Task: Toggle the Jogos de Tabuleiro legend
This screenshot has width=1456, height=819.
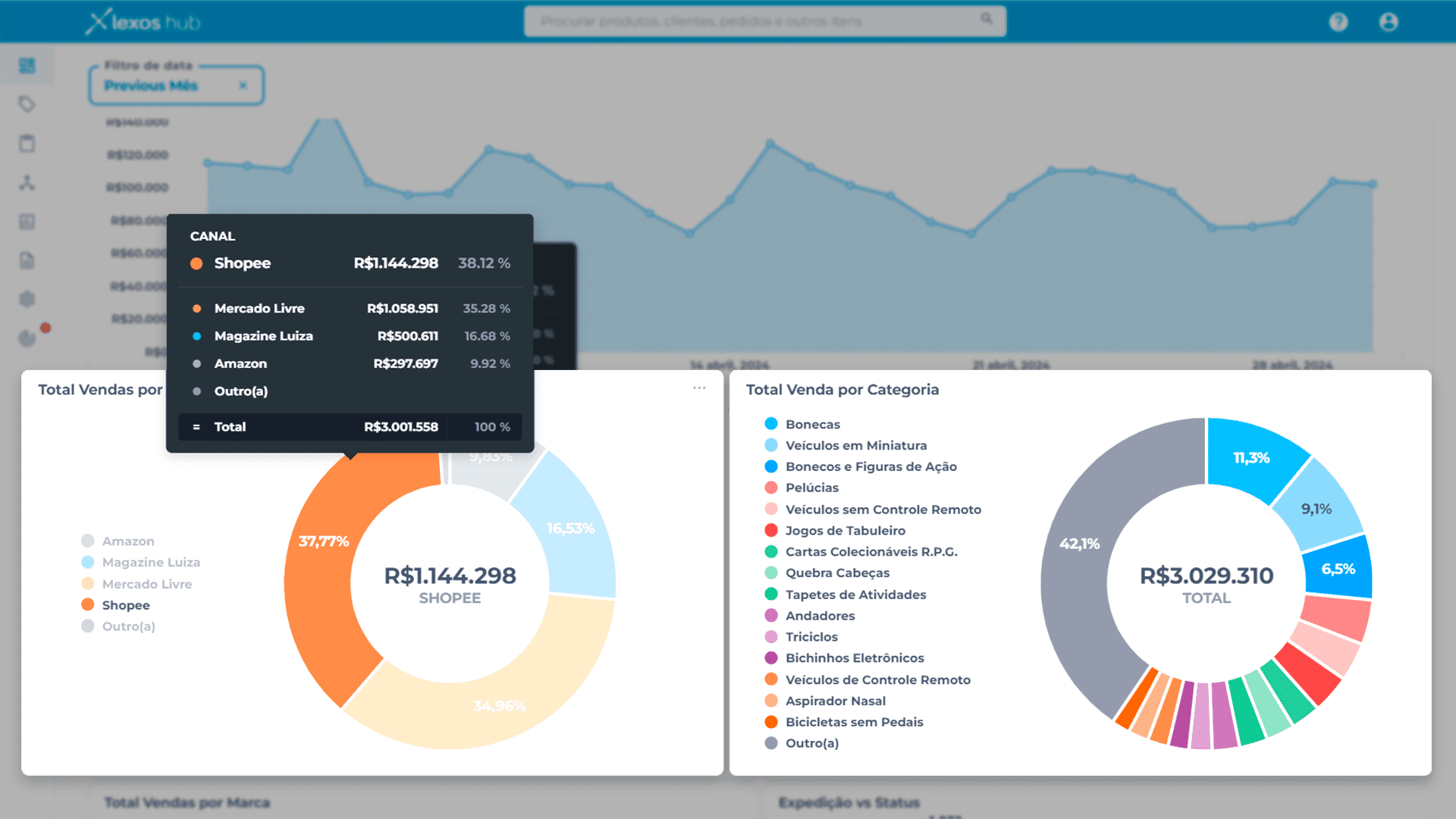Action: coord(835,531)
